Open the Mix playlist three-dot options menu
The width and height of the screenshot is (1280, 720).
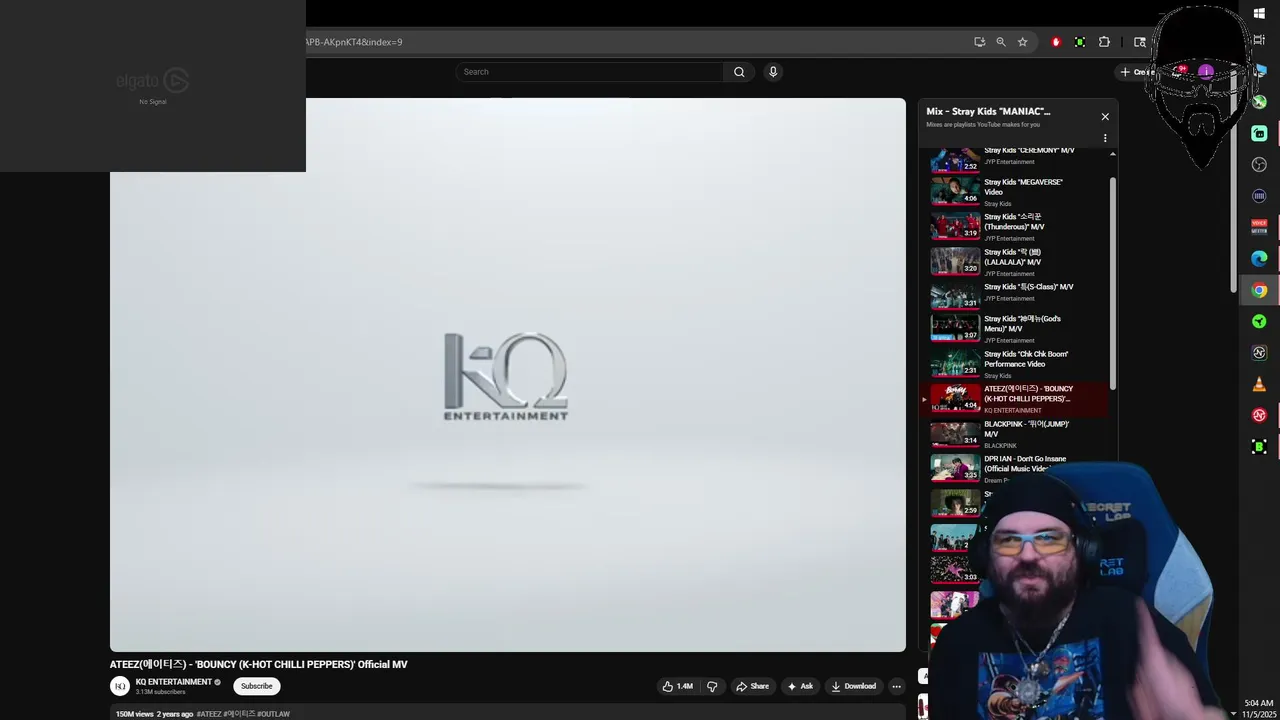click(1105, 138)
